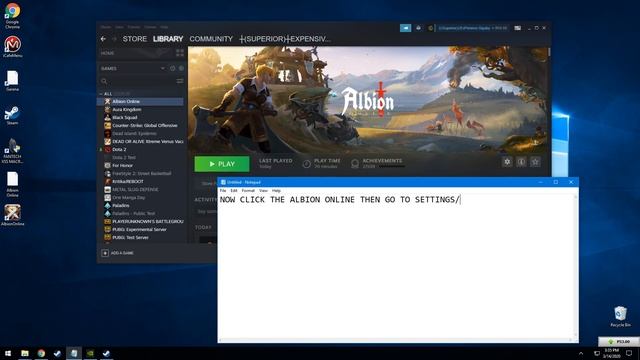Click the ready-to-play filter icon
This screenshot has width=640, height=360.
(x=181, y=69)
